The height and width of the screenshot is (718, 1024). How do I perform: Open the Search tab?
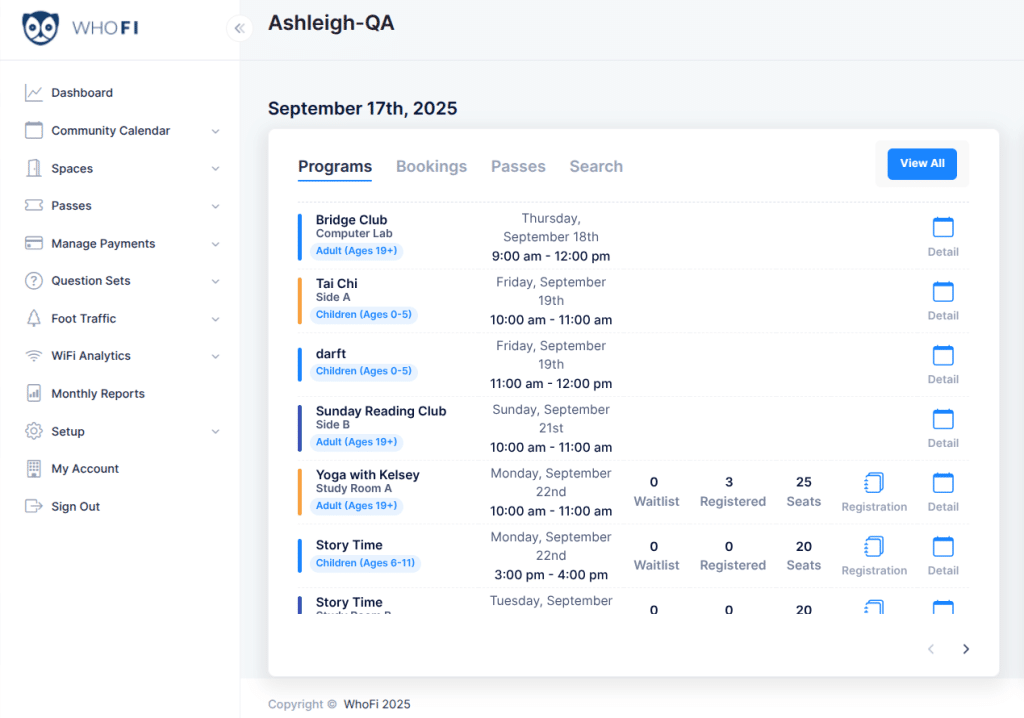coord(596,167)
